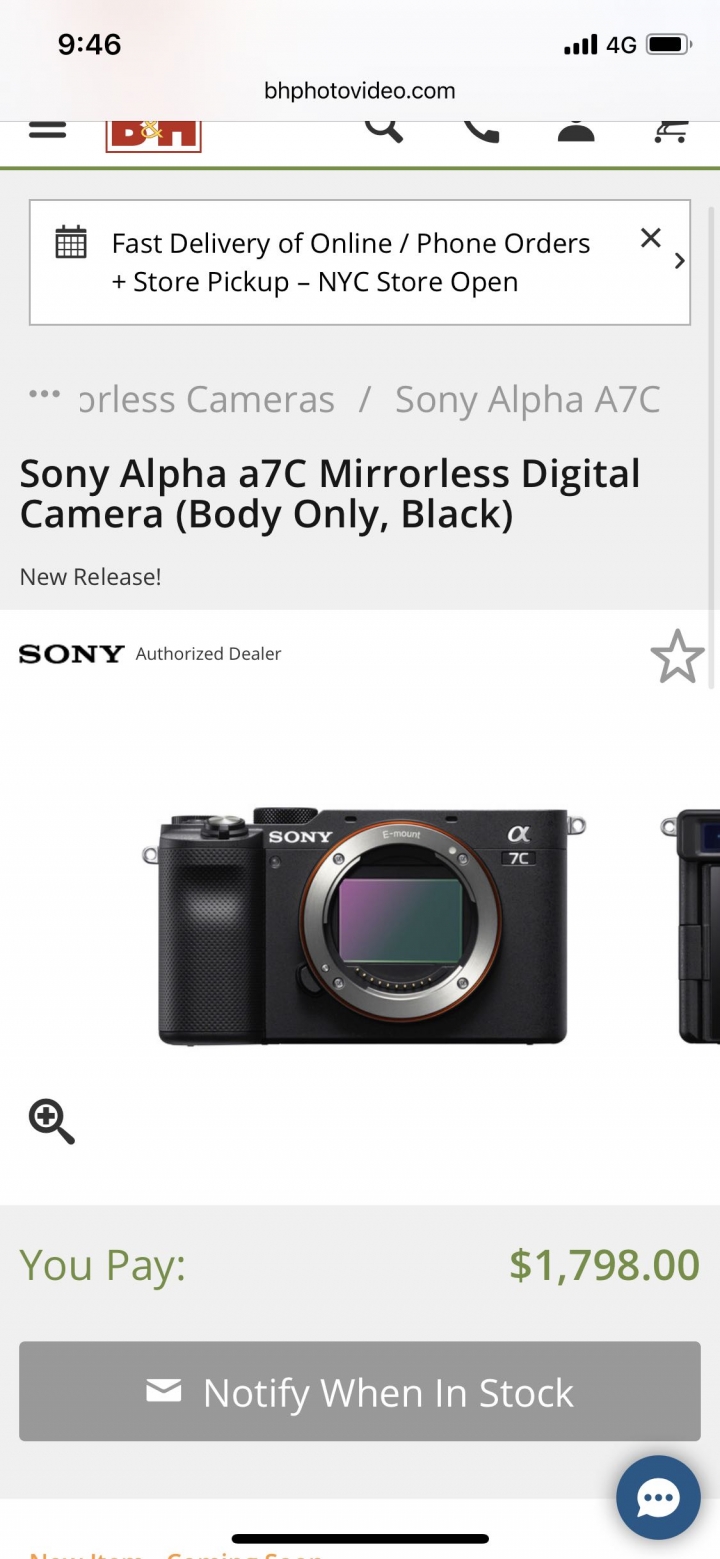The width and height of the screenshot is (720, 1559).
Task: Open the account profile icon
Action: (576, 131)
